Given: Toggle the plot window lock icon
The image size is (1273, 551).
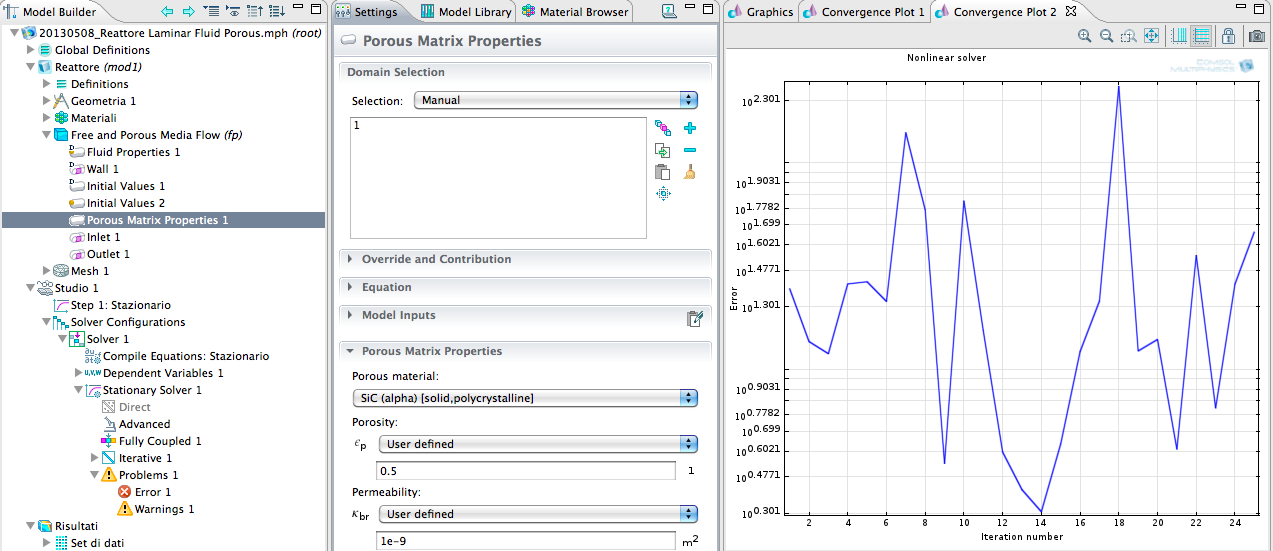Looking at the screenshot, I should [1229, 36].
